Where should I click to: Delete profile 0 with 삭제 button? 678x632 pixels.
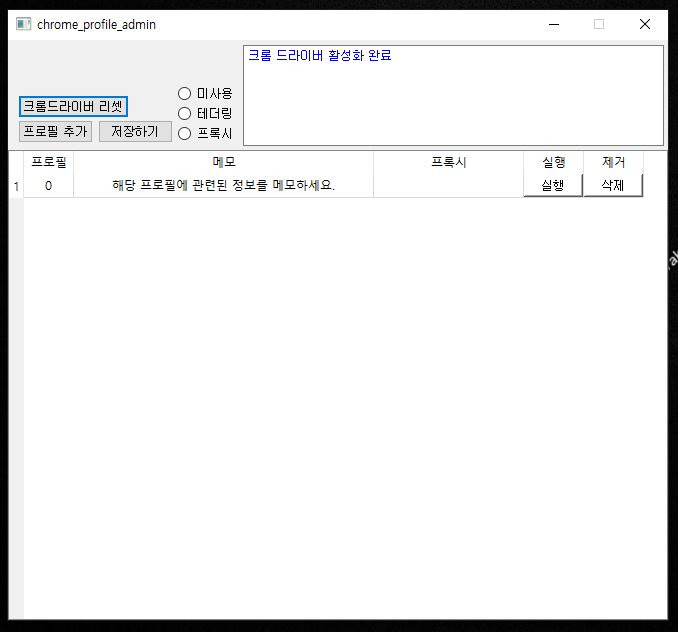(613, 185)
